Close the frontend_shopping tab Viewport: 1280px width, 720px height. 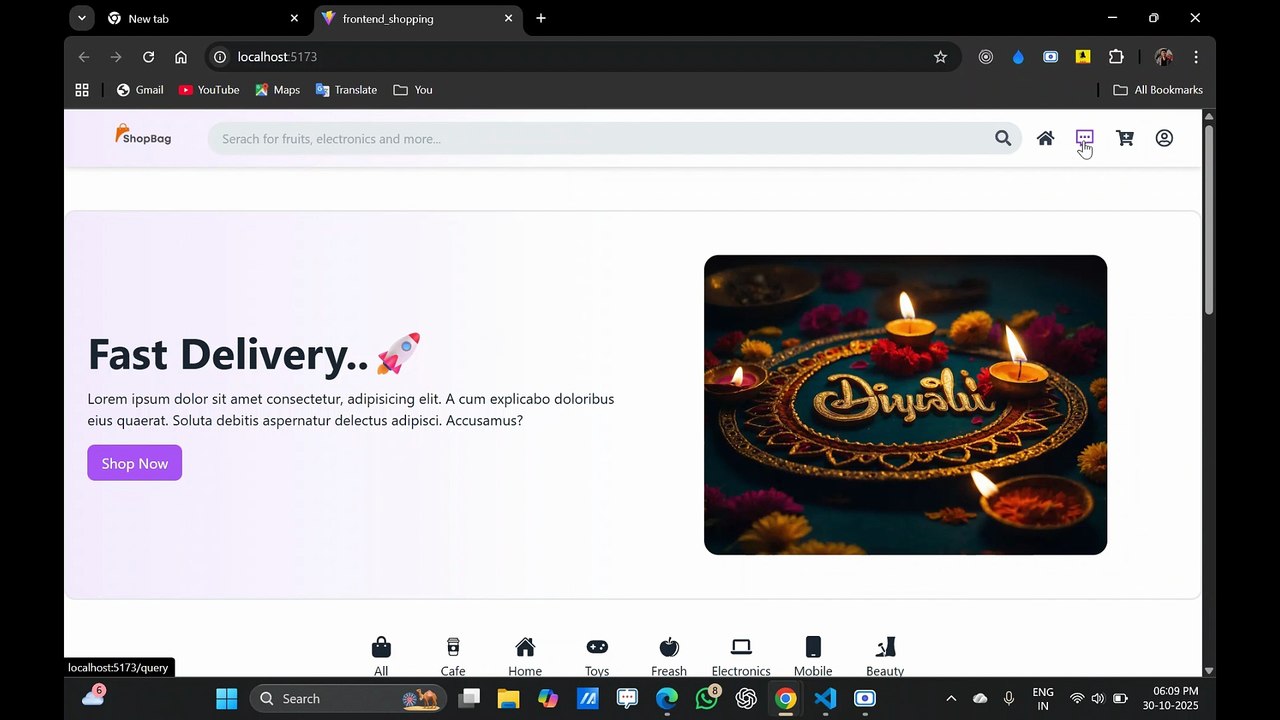(508, 18)
